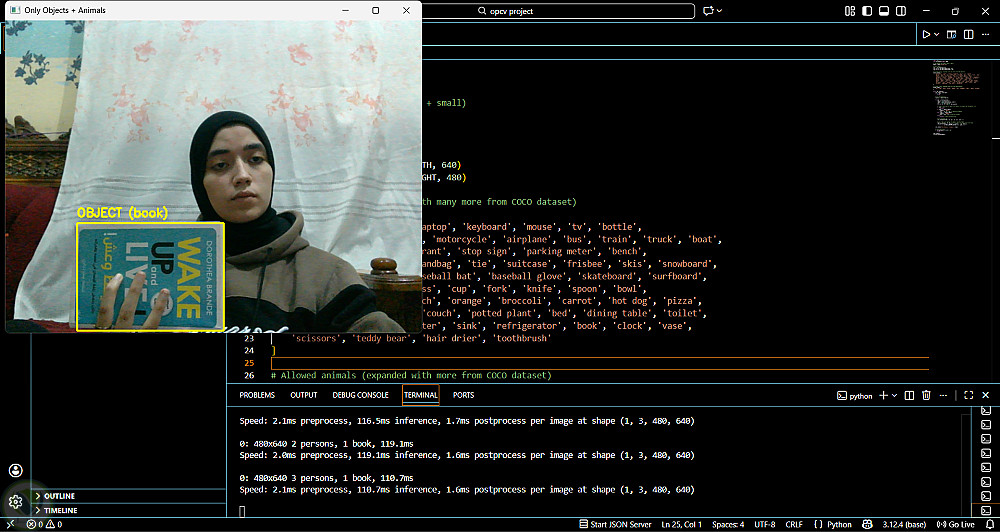Click 'Only Objects + Animals' window title
The image size is (1000, 532).
(64, 10)
